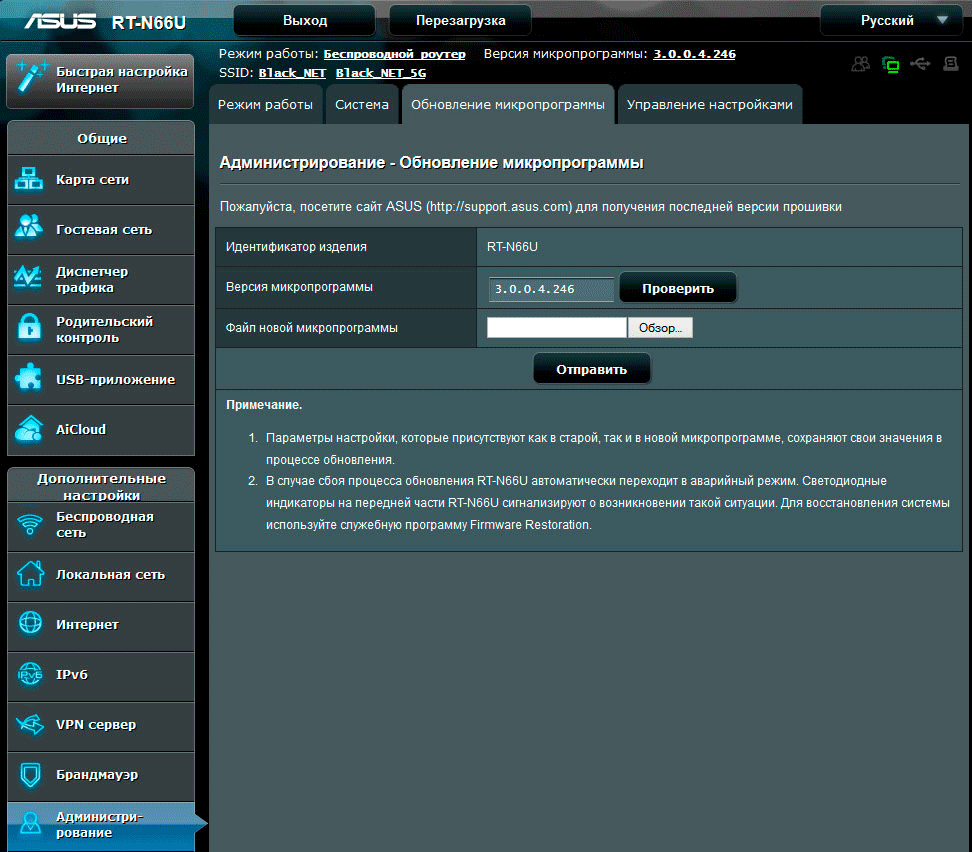Click the USB device status icon
The height and width of the screenshot is (852, 972).
(x=921, y=63)
